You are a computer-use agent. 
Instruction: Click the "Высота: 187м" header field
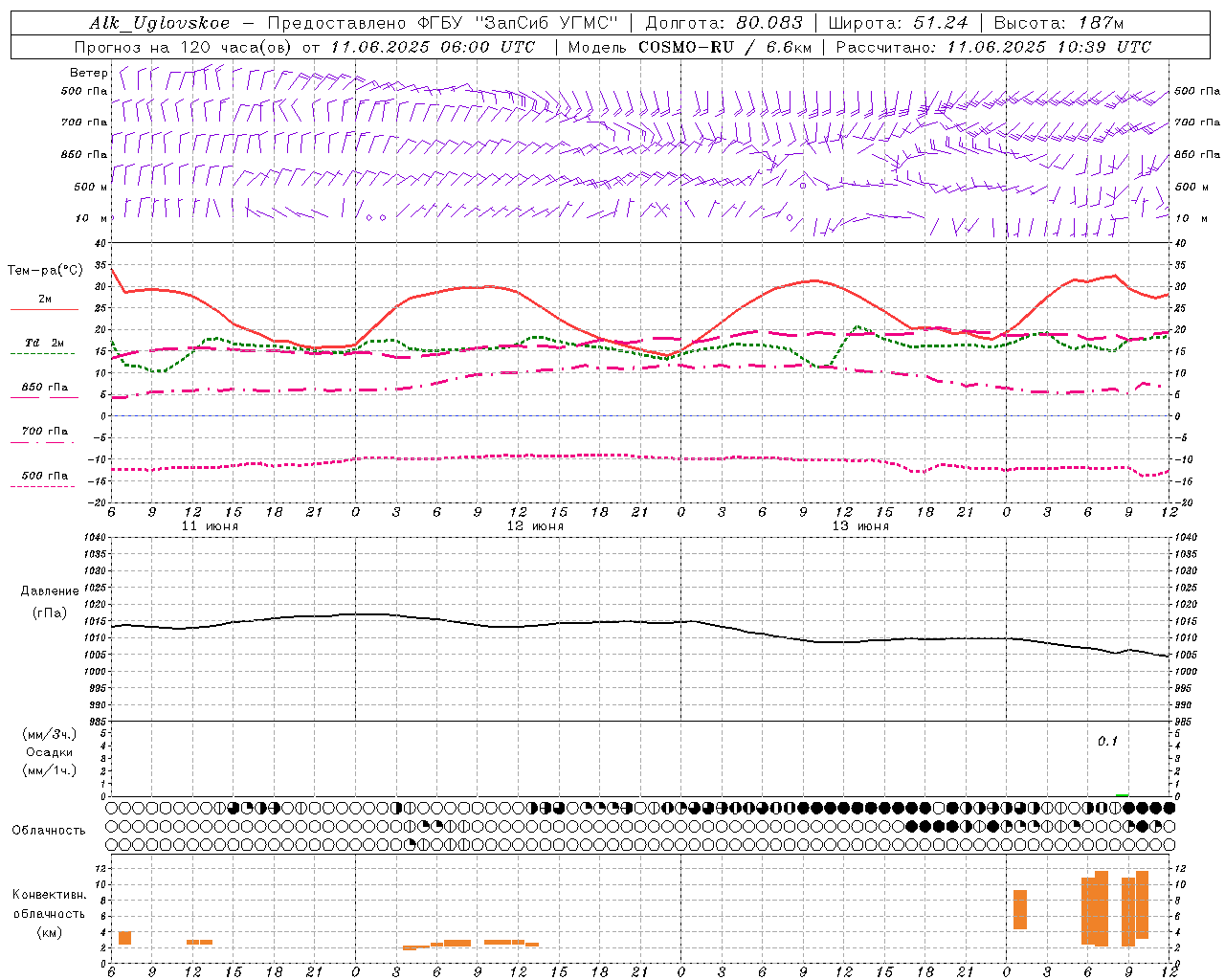1059,23
